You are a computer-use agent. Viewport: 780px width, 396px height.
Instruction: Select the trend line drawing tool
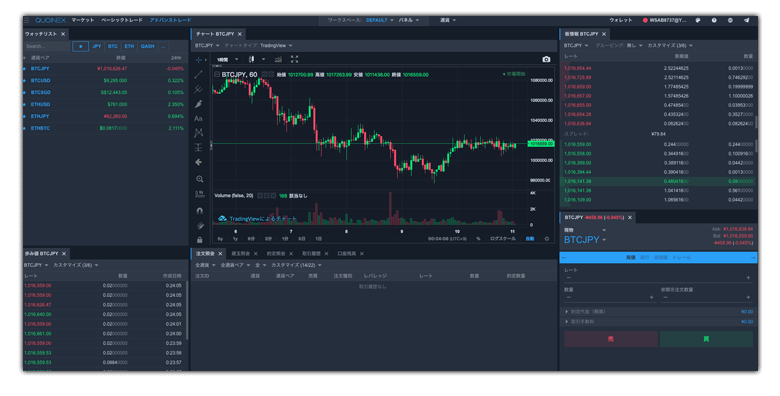[x=198, y=75]
